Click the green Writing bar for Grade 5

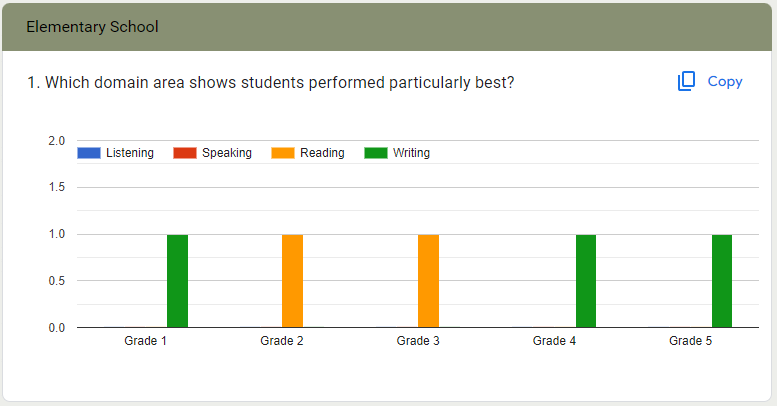click(722, 281)
